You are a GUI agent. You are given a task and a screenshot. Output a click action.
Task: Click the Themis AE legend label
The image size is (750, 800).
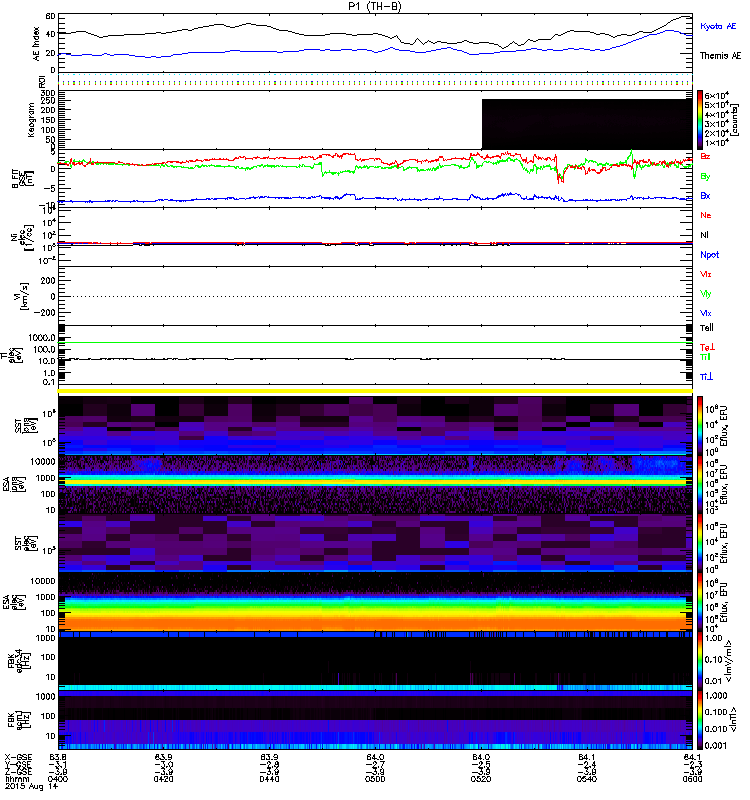[x=720, y=56]
